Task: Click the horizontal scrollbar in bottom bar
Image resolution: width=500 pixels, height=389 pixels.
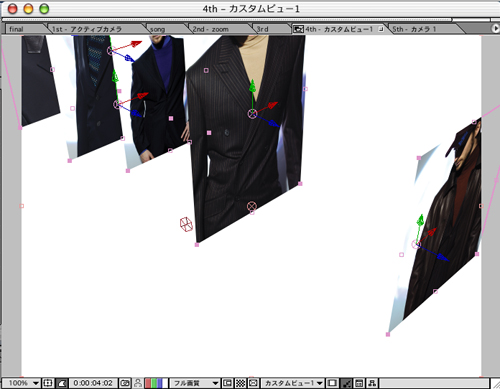Action: tap(434, 383)
